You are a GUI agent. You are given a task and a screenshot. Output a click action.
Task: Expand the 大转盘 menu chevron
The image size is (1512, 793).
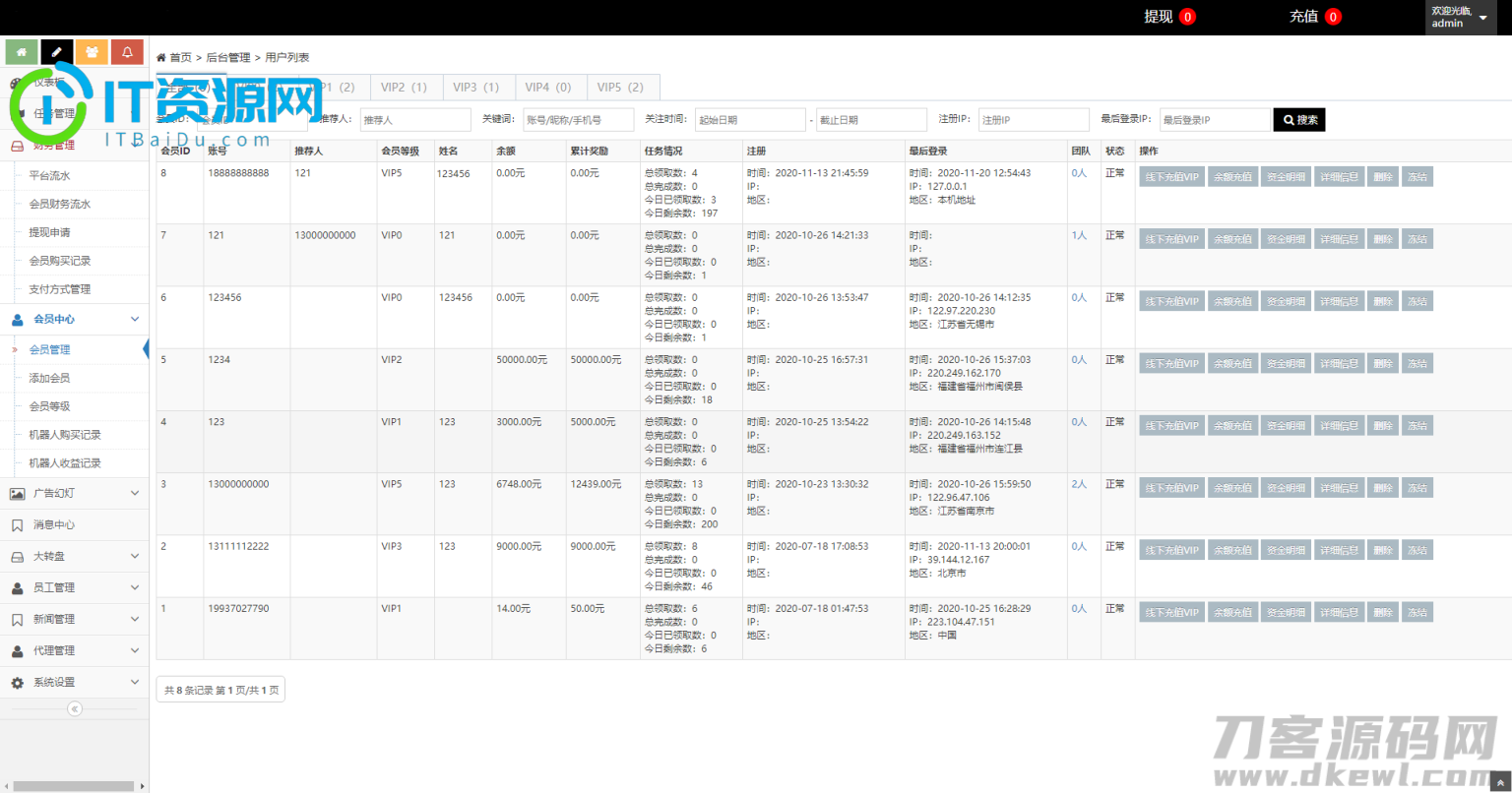(x=135, y=556)
